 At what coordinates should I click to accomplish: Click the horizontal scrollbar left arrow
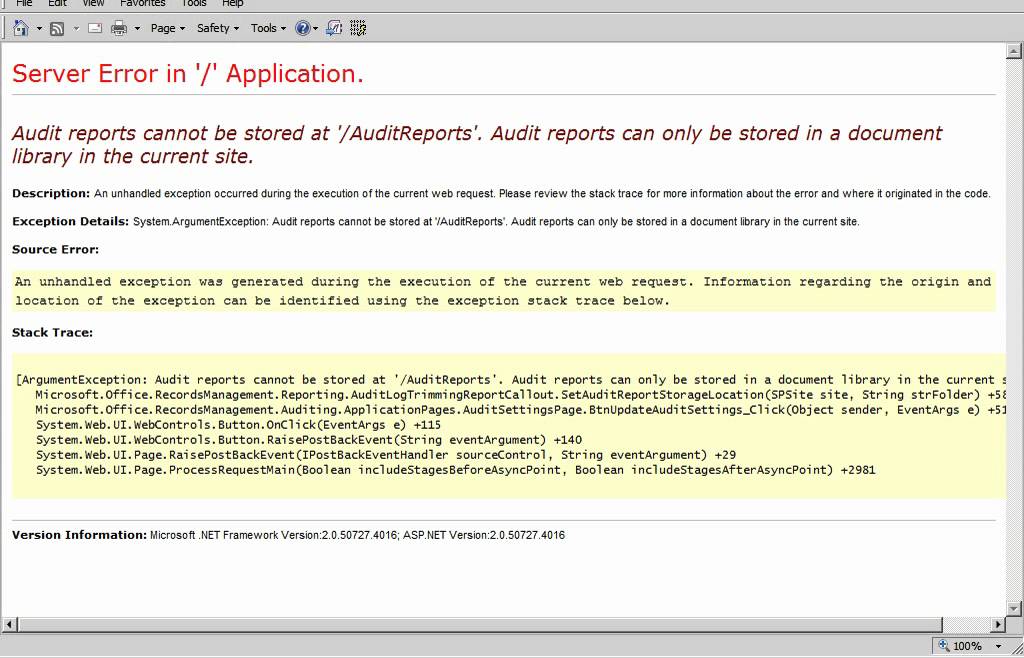tap(9, 625)
